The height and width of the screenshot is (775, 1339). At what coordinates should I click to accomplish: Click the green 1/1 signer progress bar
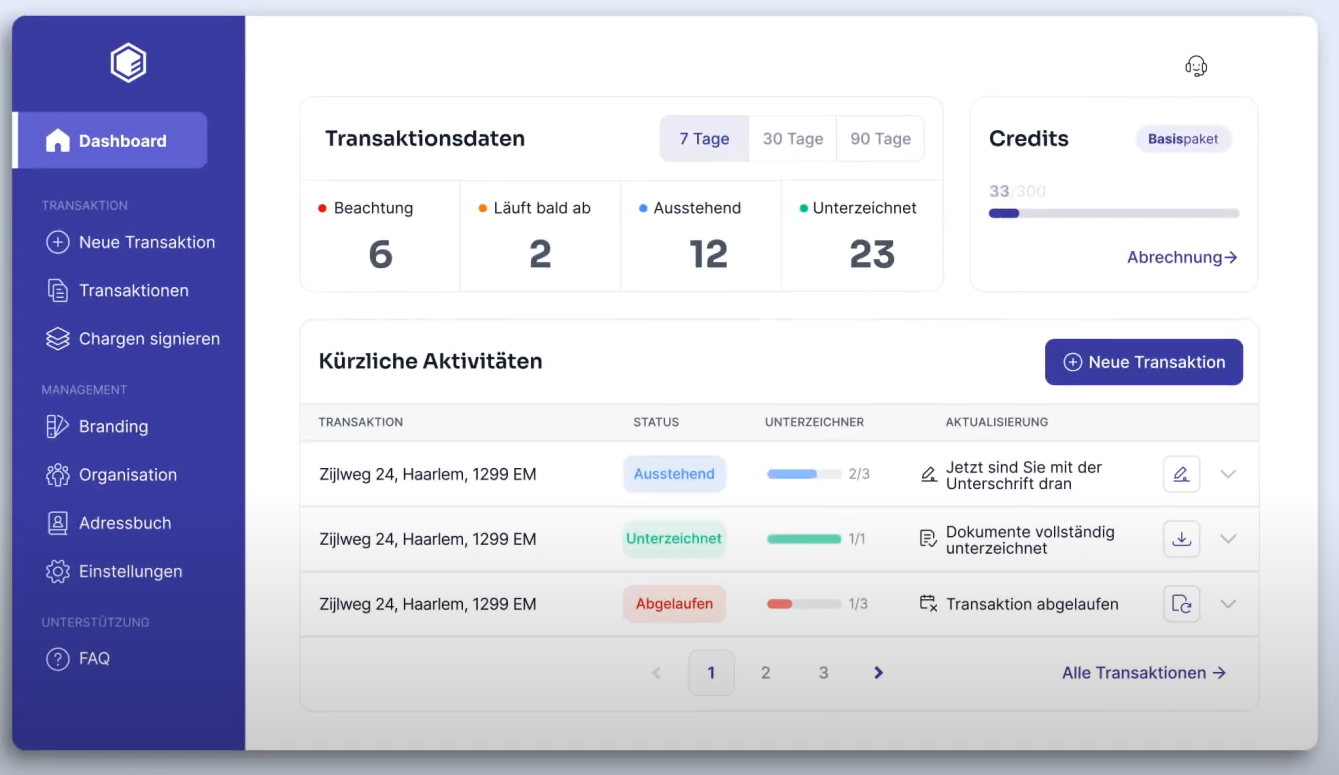tap(804, 539)
